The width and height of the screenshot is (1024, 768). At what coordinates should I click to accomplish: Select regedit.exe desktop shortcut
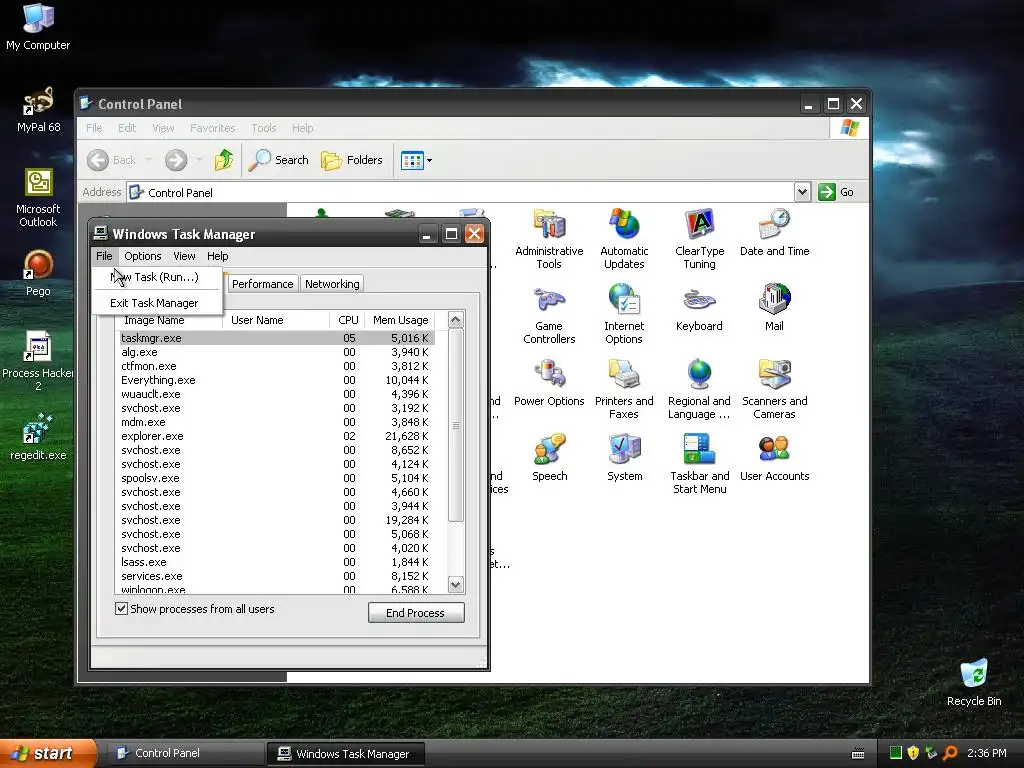38,438
